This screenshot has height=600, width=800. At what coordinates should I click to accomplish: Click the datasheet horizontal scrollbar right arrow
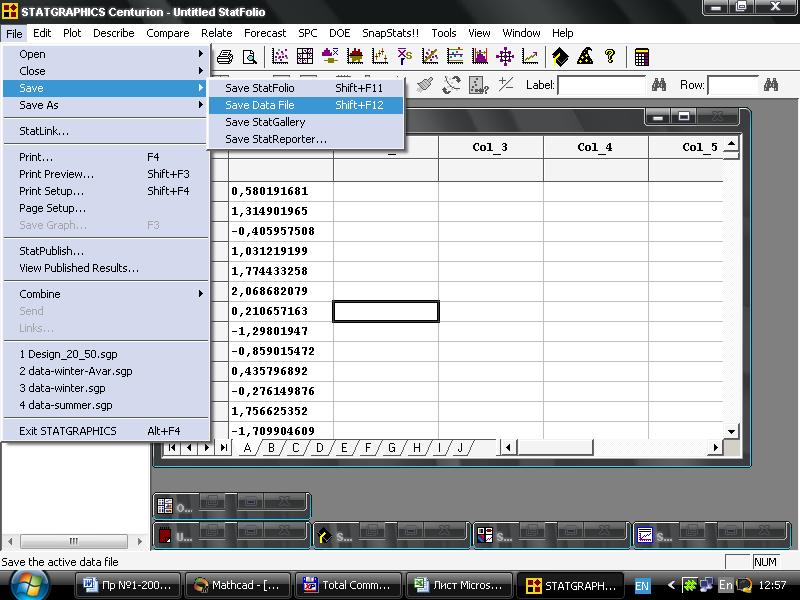point(715,448)
